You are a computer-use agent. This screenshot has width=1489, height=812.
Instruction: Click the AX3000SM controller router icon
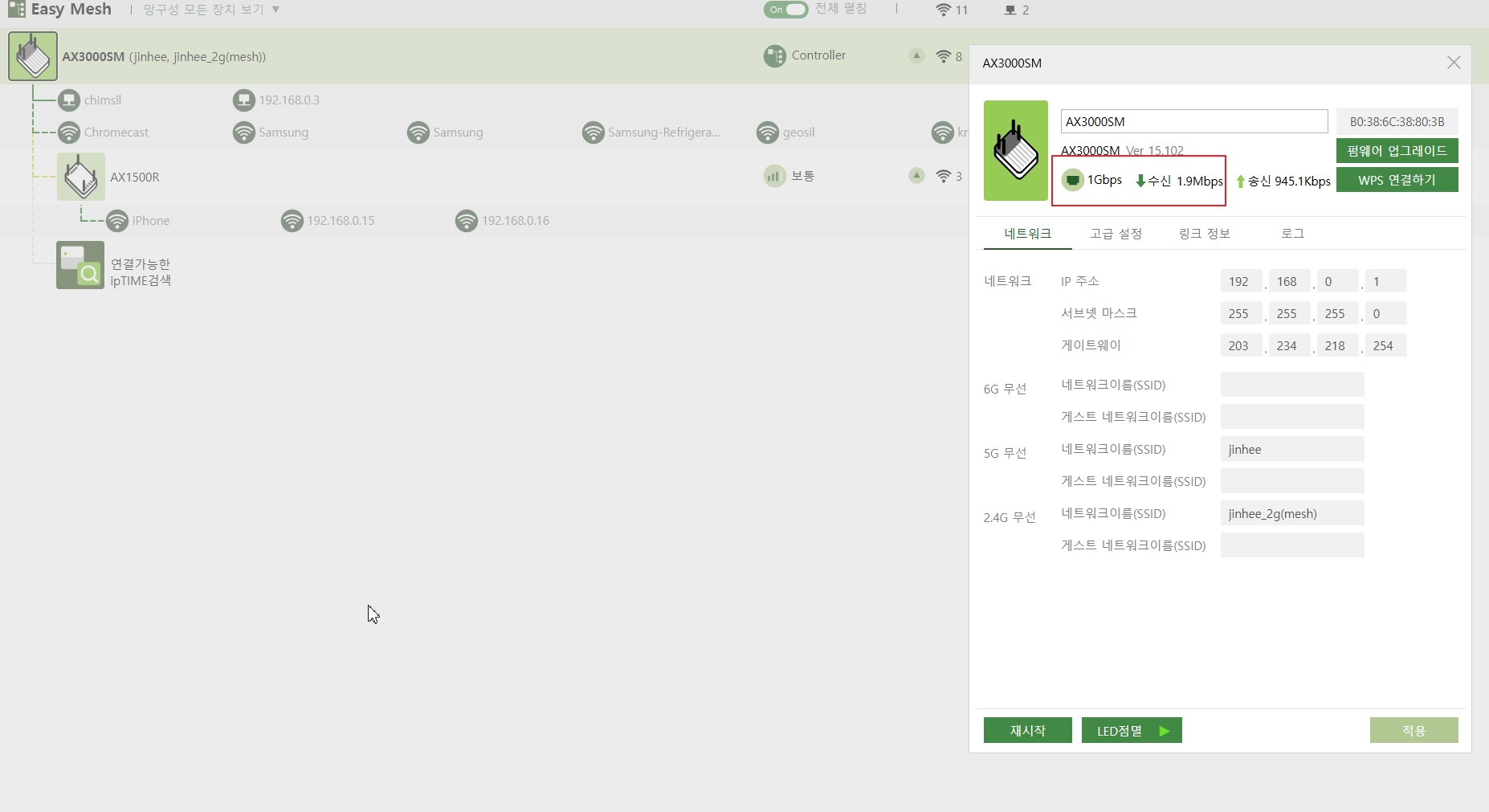pos(33,56)
